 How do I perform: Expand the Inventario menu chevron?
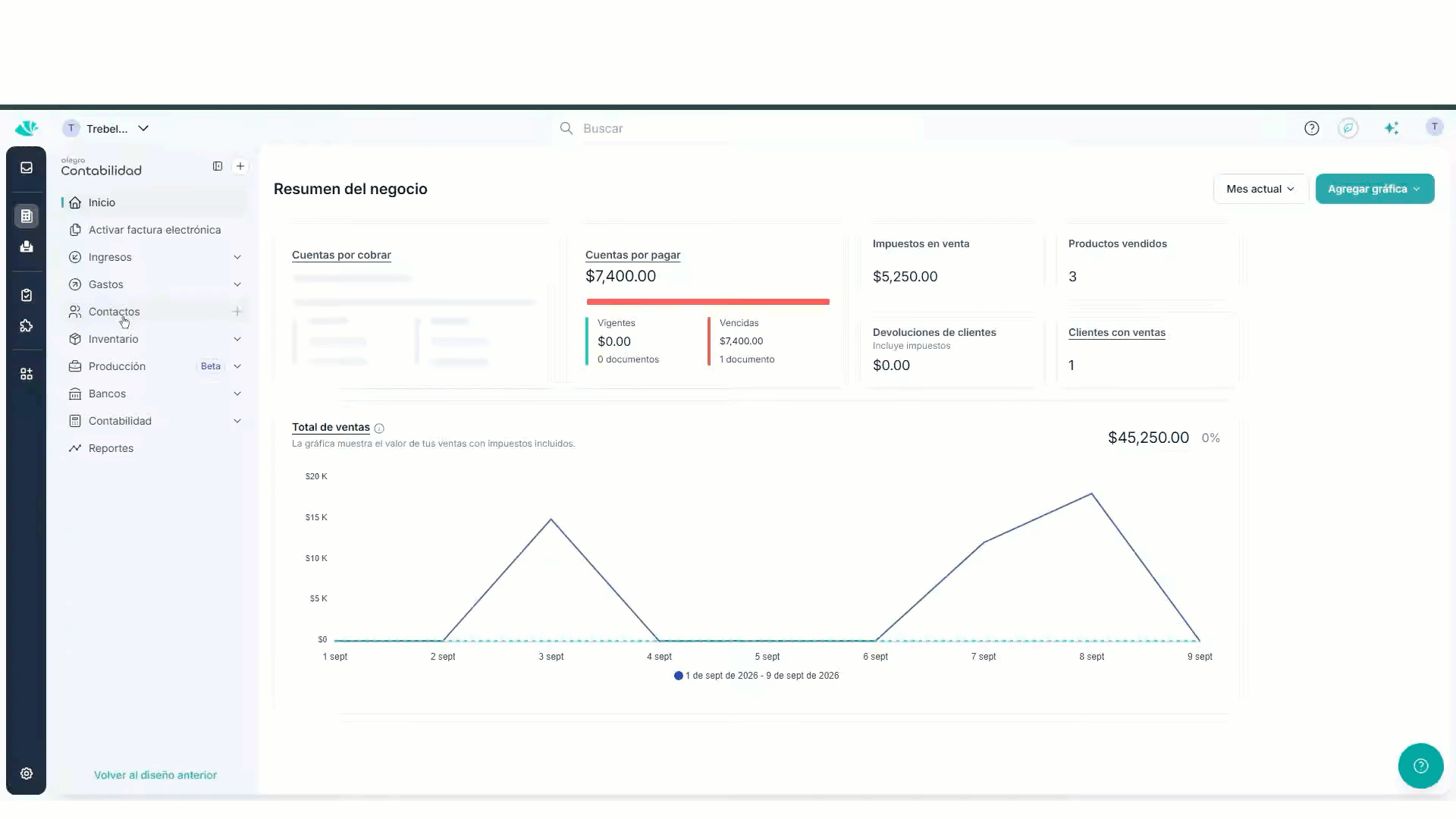point(237,339)
